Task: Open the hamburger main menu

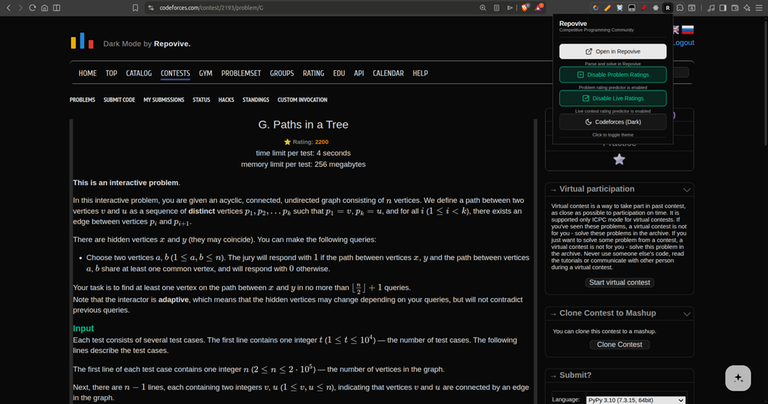Action: pyautogui.click(x=759, y=8)
